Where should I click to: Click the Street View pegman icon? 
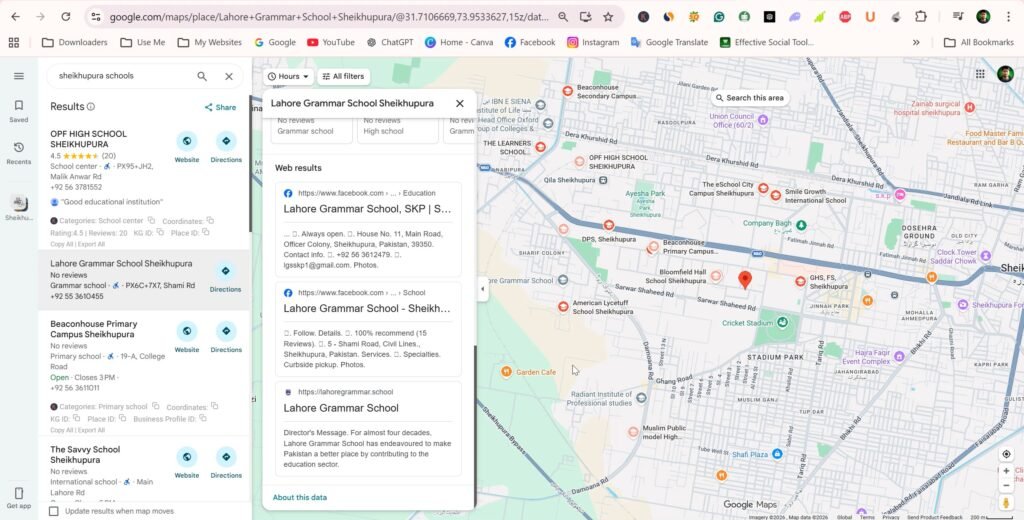(x=1006, y=502)
